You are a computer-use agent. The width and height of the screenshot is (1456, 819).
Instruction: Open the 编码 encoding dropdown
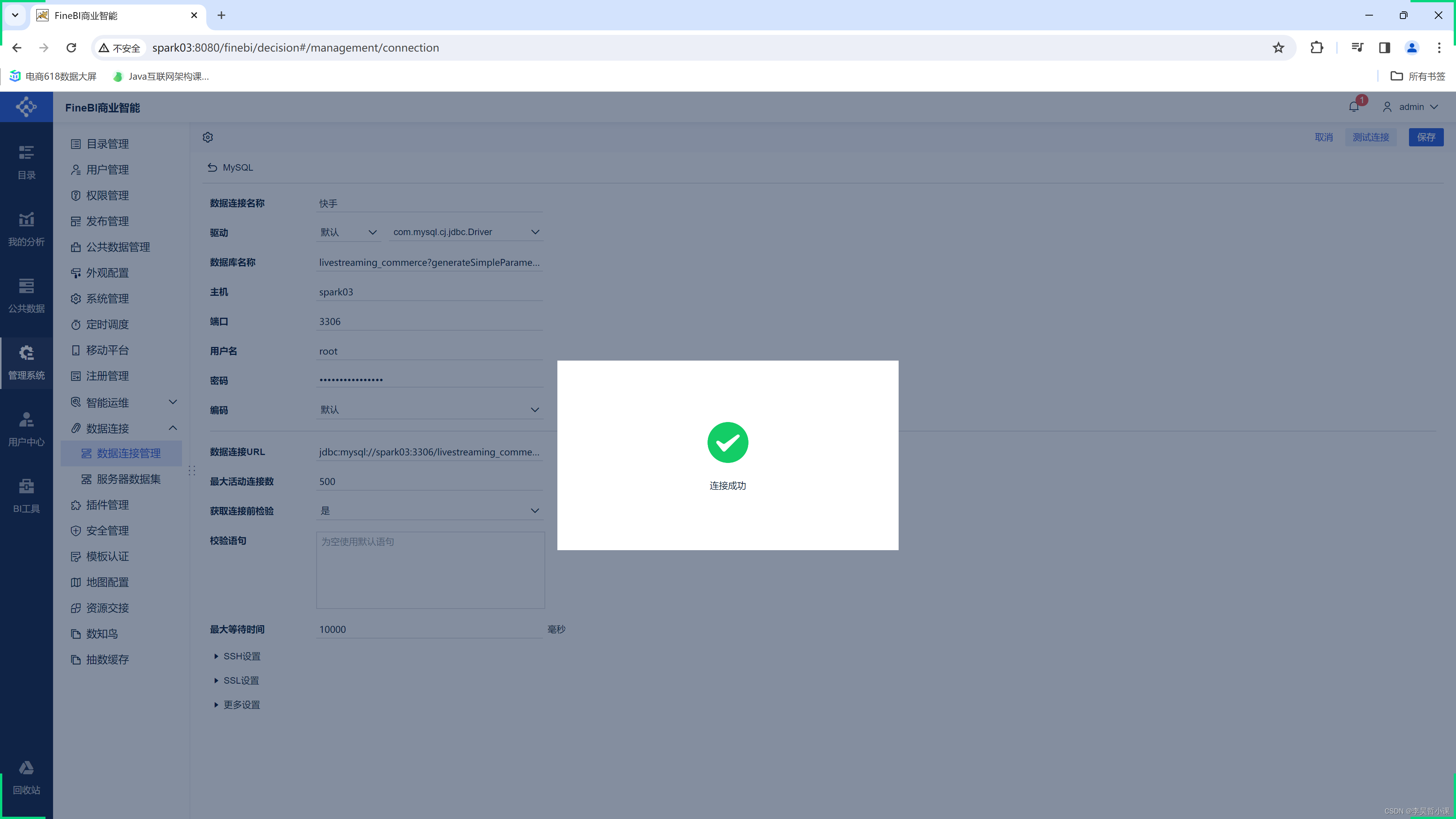[x=430, y=410]
